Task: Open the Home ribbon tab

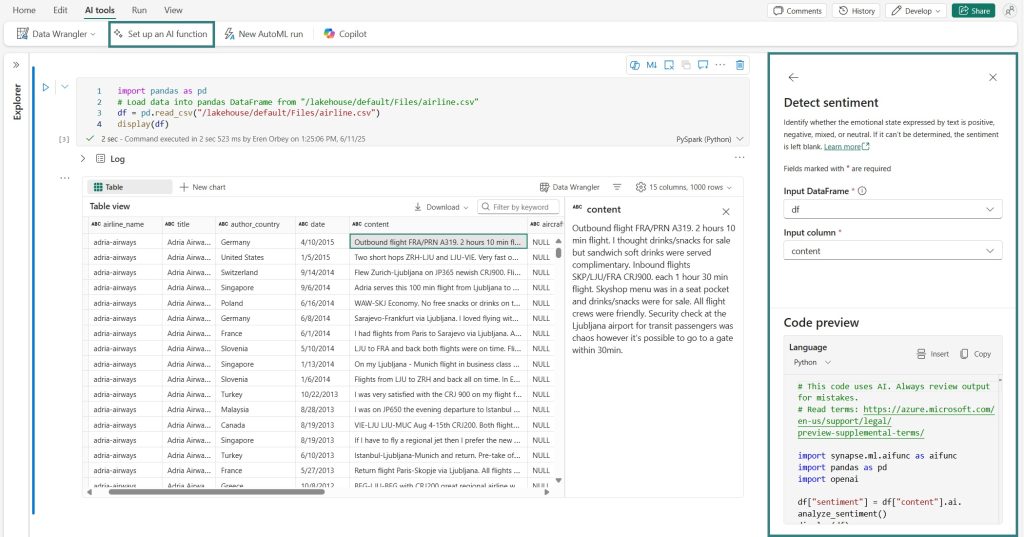Action: [x=24, y=10]
